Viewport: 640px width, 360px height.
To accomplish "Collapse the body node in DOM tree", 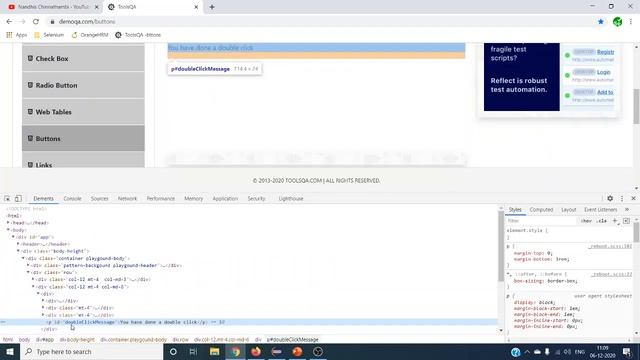I will [8, 230].
